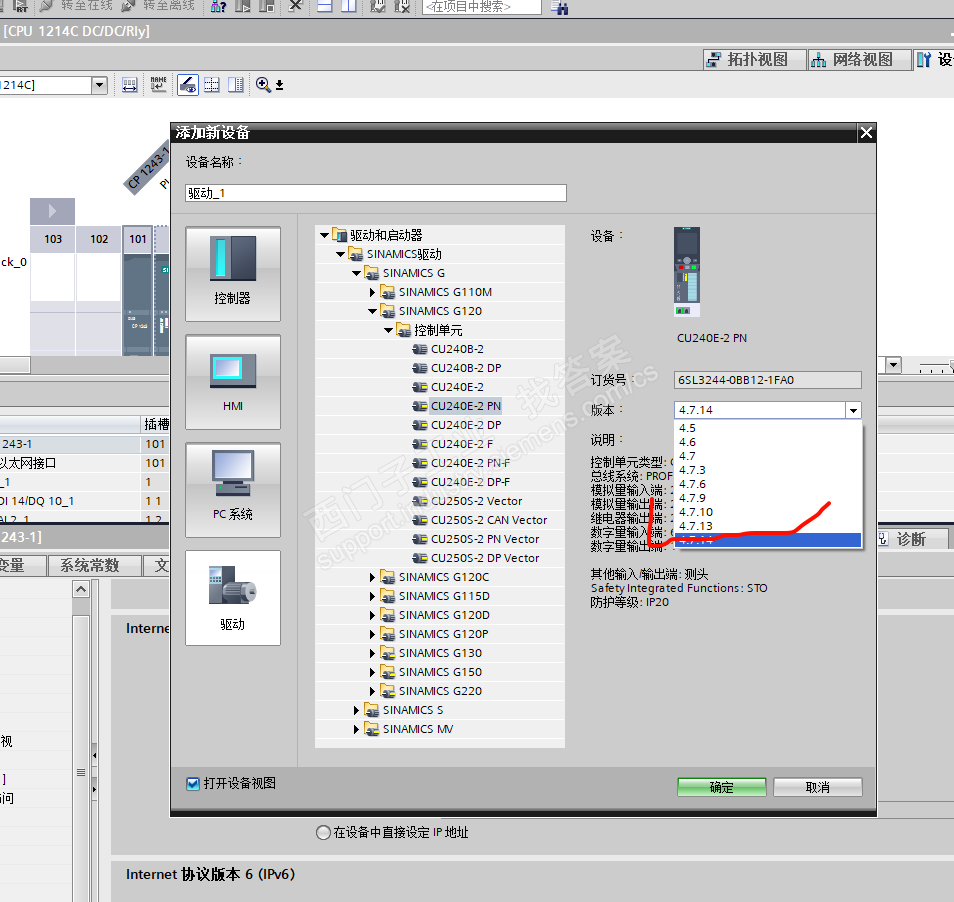Select the 以太网接口 row in device table
Image resolution: width=954 pixels, height=902 pixels.
85,463
